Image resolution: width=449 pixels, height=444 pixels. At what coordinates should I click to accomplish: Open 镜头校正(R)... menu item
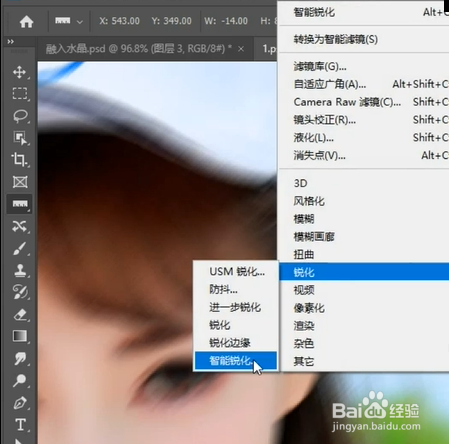pyautogui.click(x=364, y=119)
